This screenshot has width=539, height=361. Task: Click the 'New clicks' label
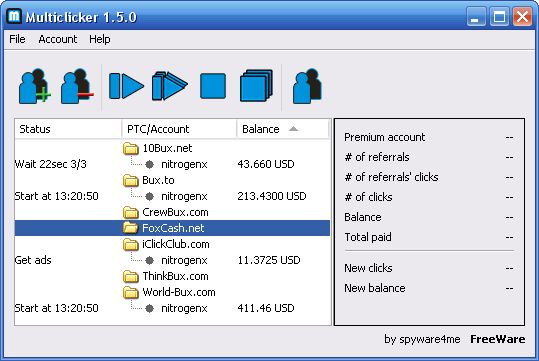(x=368, y=268)
